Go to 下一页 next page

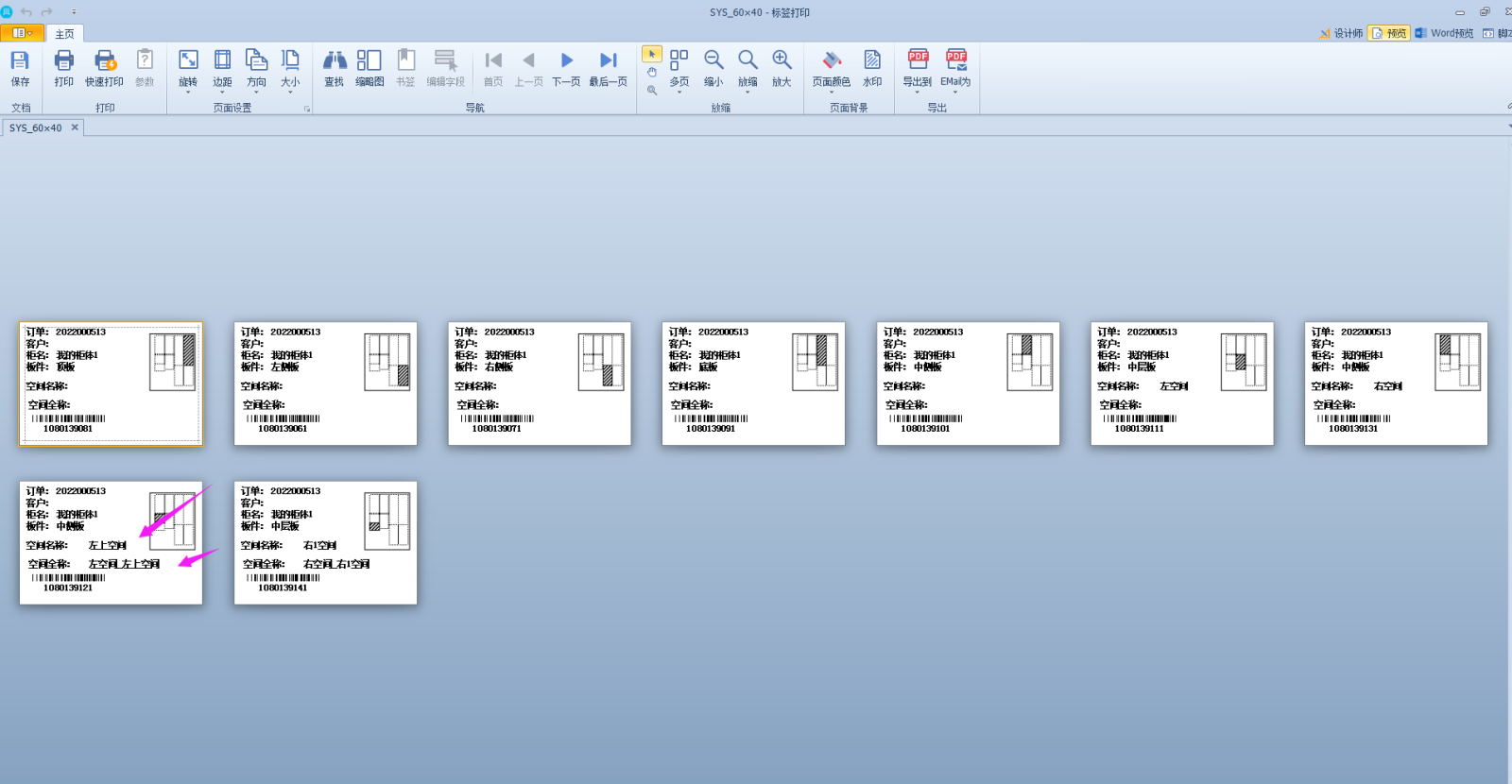point(566,68)
